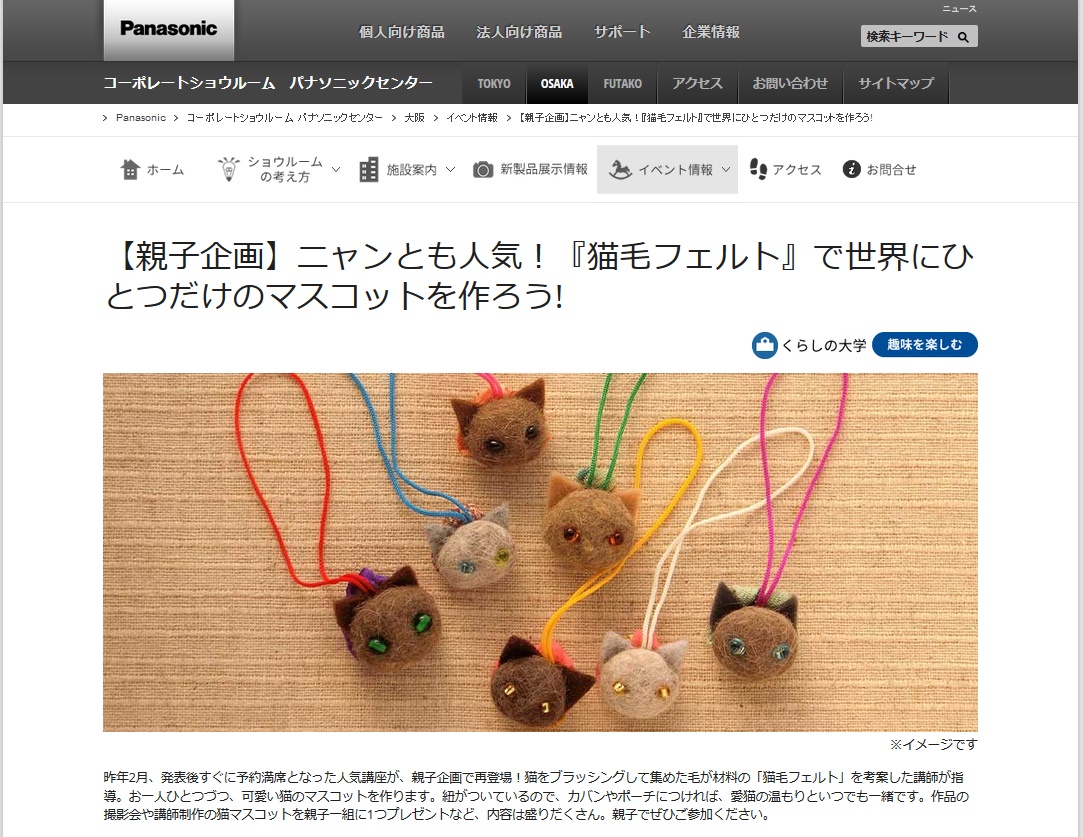
Task: Expand the イベント情報 dropdown chevron
Action: 726,169
